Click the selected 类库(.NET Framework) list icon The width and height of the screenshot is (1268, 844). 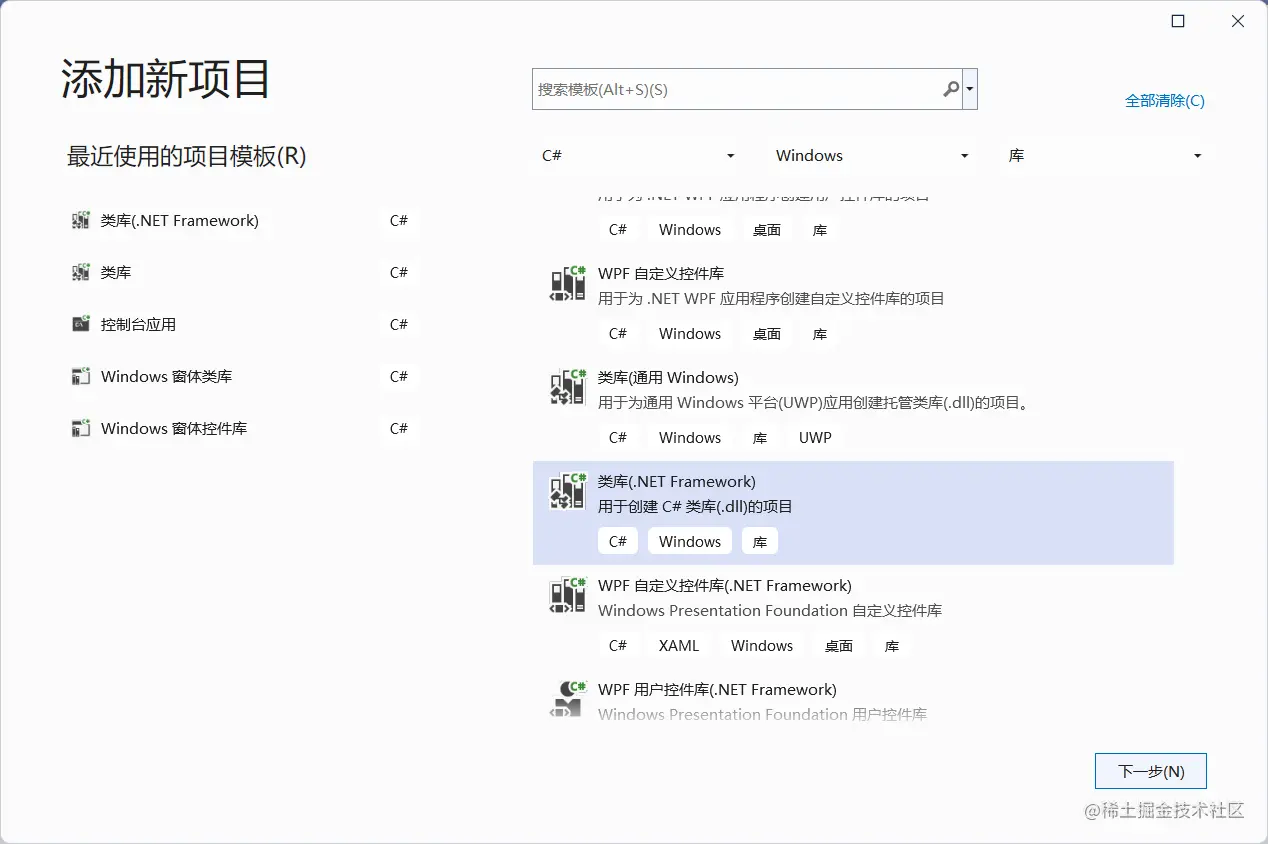[568, 492]
